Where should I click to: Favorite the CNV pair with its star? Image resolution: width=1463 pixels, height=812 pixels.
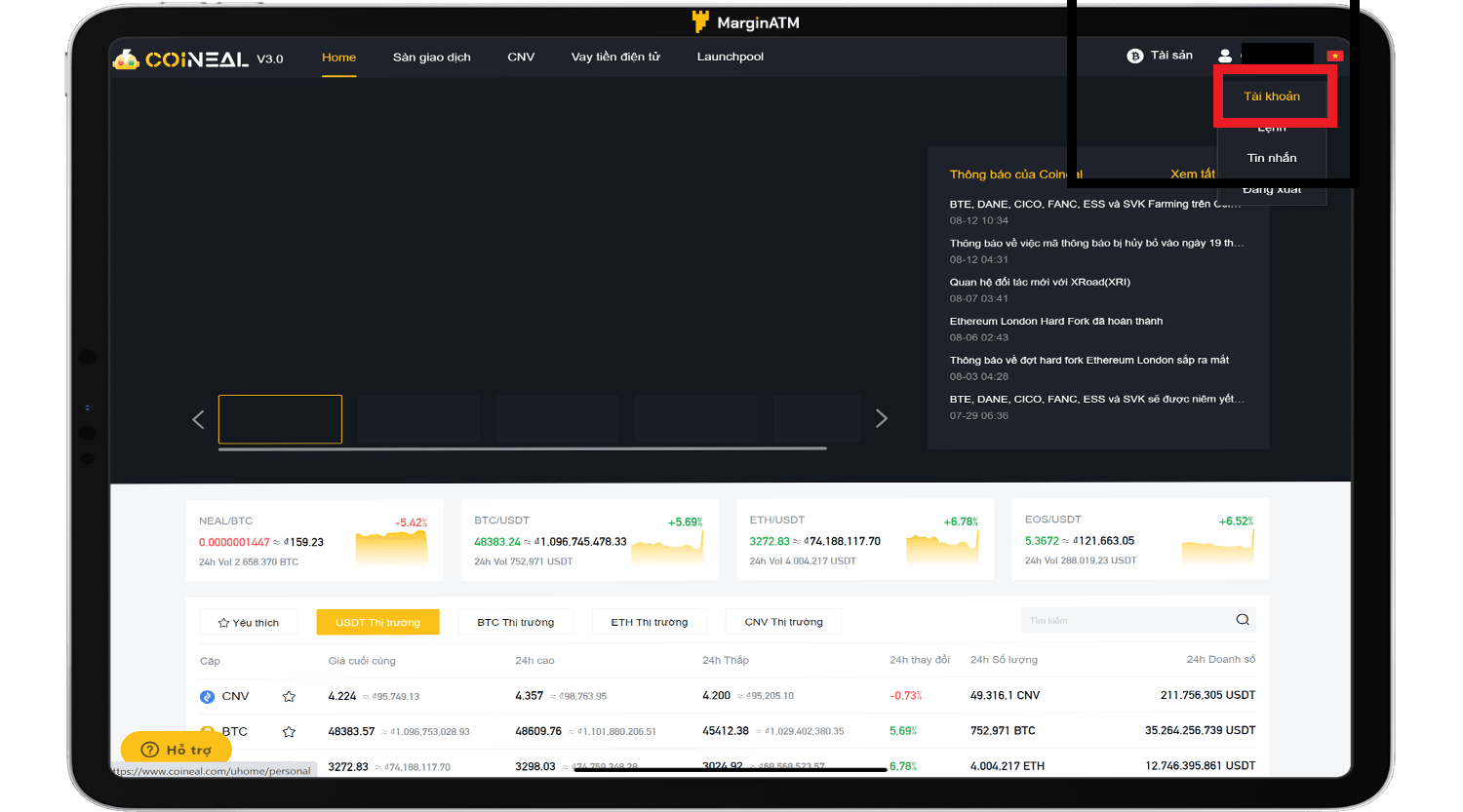coord(289,696)
